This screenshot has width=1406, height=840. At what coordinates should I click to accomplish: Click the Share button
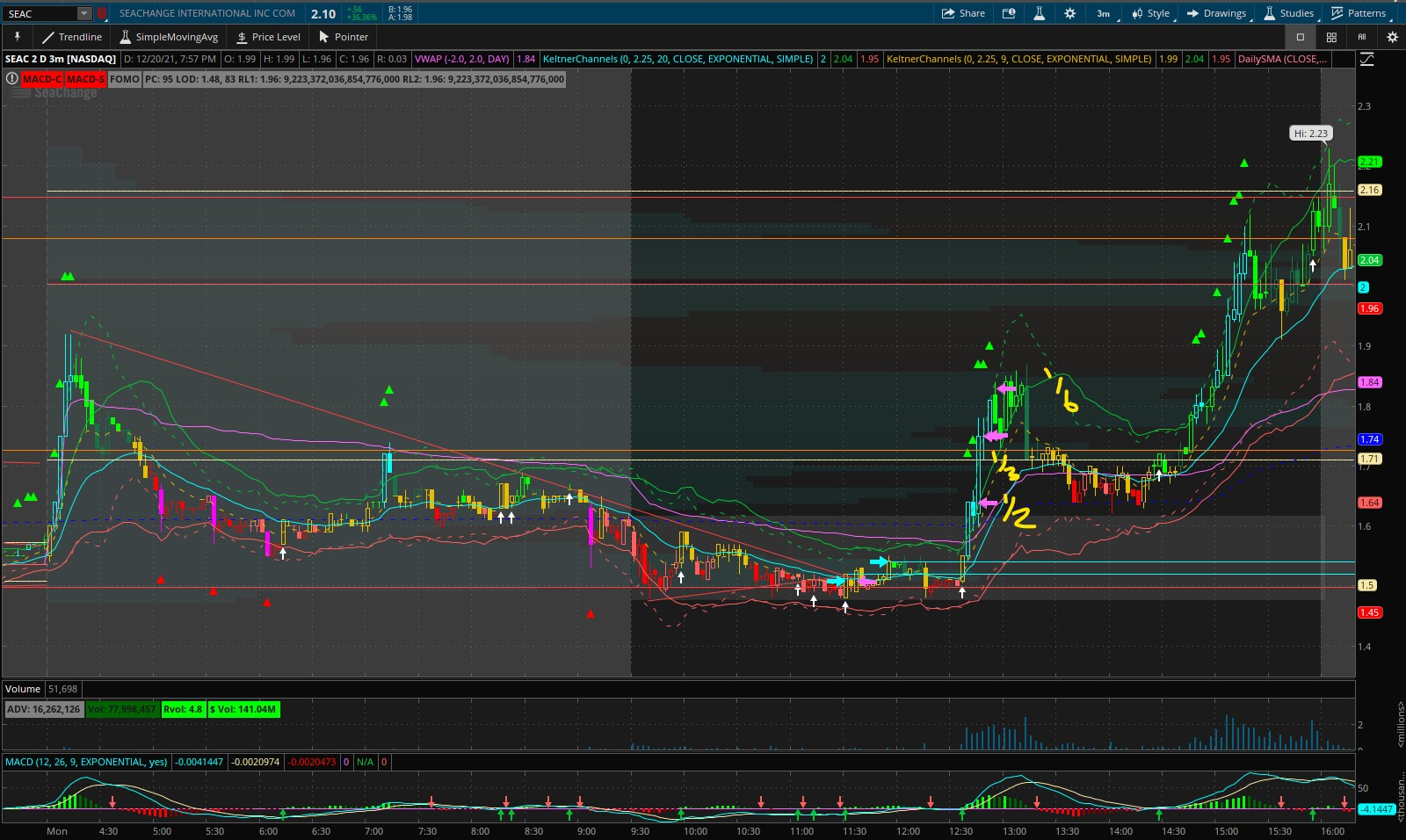(x=963, y=13)
